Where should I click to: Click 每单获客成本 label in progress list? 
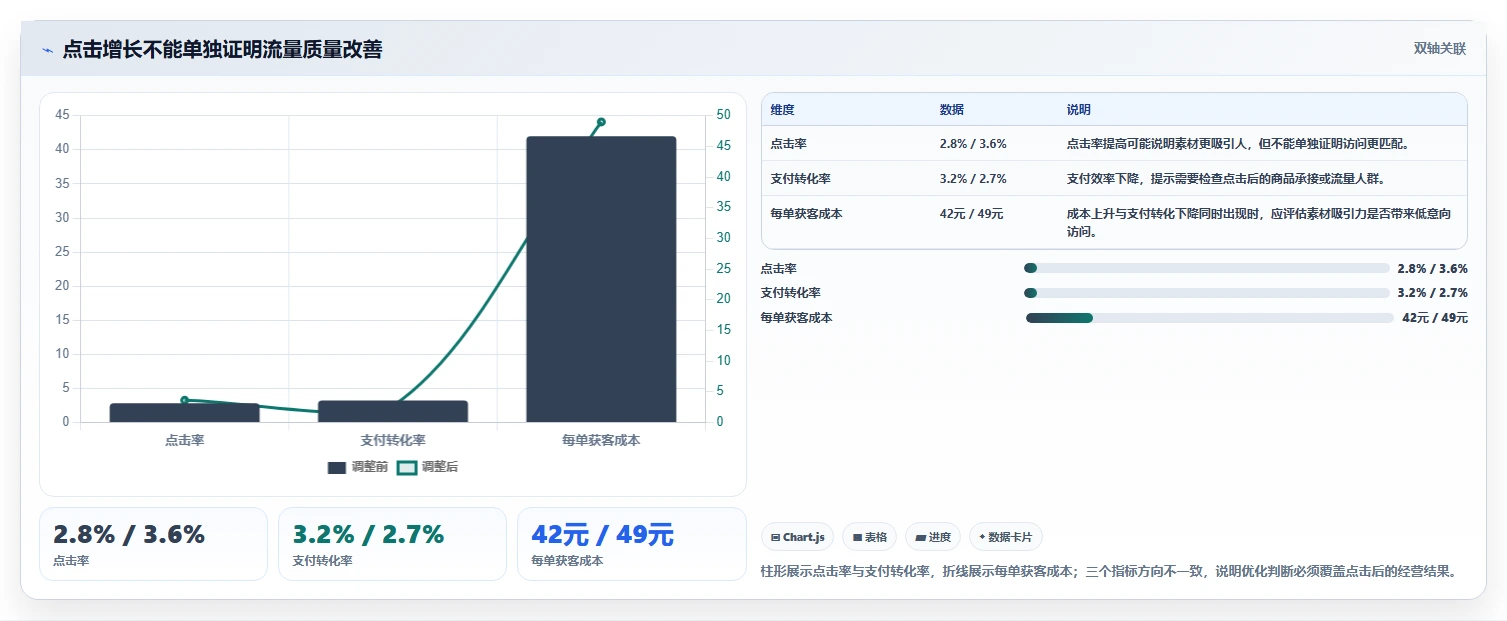click(x=797, y=318)
